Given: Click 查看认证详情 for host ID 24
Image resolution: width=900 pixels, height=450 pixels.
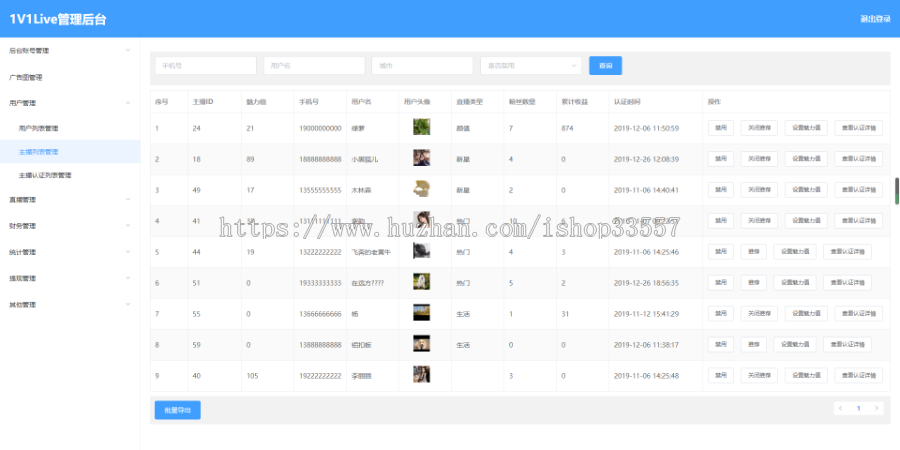Looking at the screenshot, I should click(858, 128).
